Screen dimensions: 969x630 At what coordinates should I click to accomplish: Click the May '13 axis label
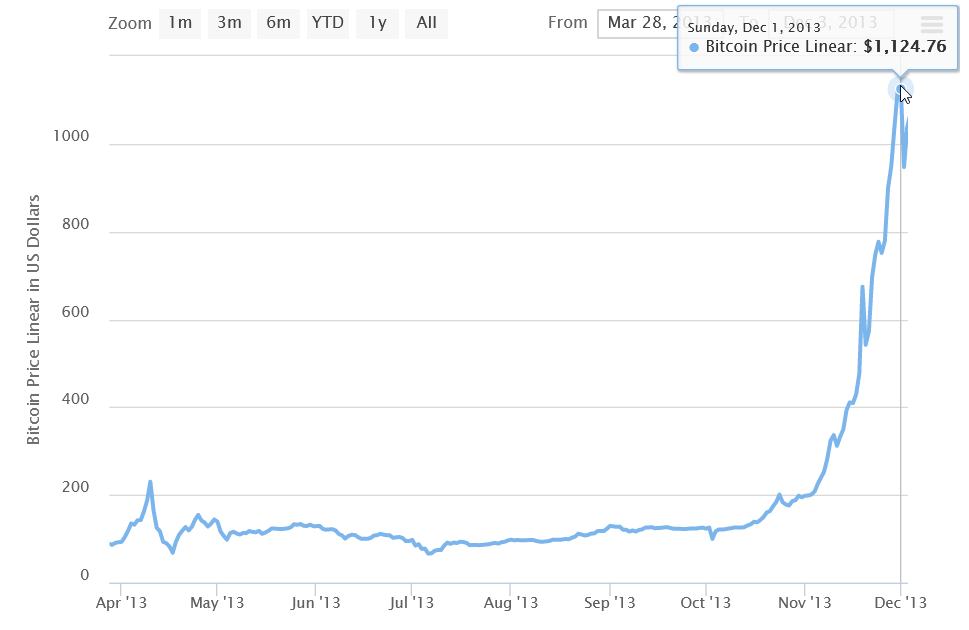[217, 603]
